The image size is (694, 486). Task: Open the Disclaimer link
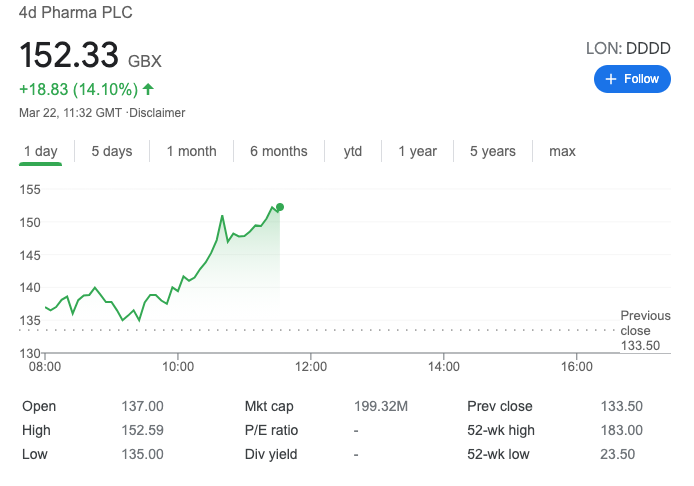pos(157,113)
